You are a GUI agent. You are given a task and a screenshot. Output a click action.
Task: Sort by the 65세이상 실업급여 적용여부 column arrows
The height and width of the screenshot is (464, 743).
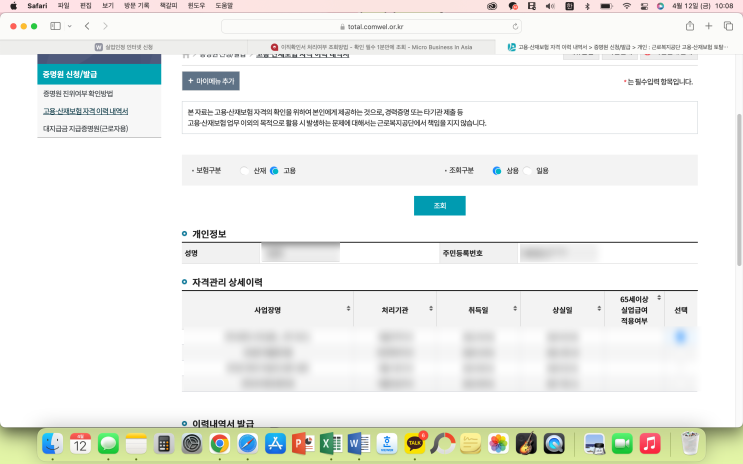tap(659, 298)
